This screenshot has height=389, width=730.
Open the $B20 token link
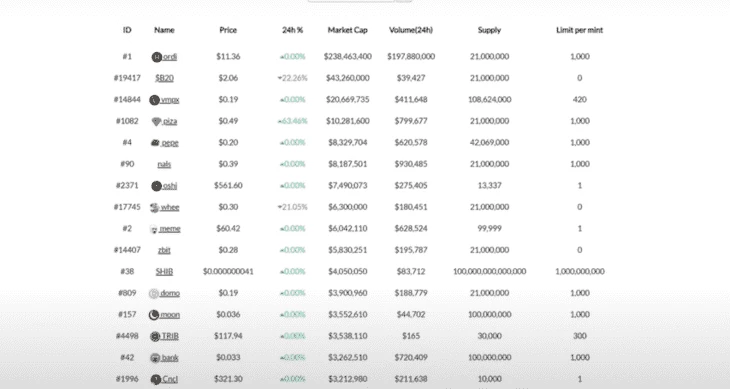pos(164,78)
